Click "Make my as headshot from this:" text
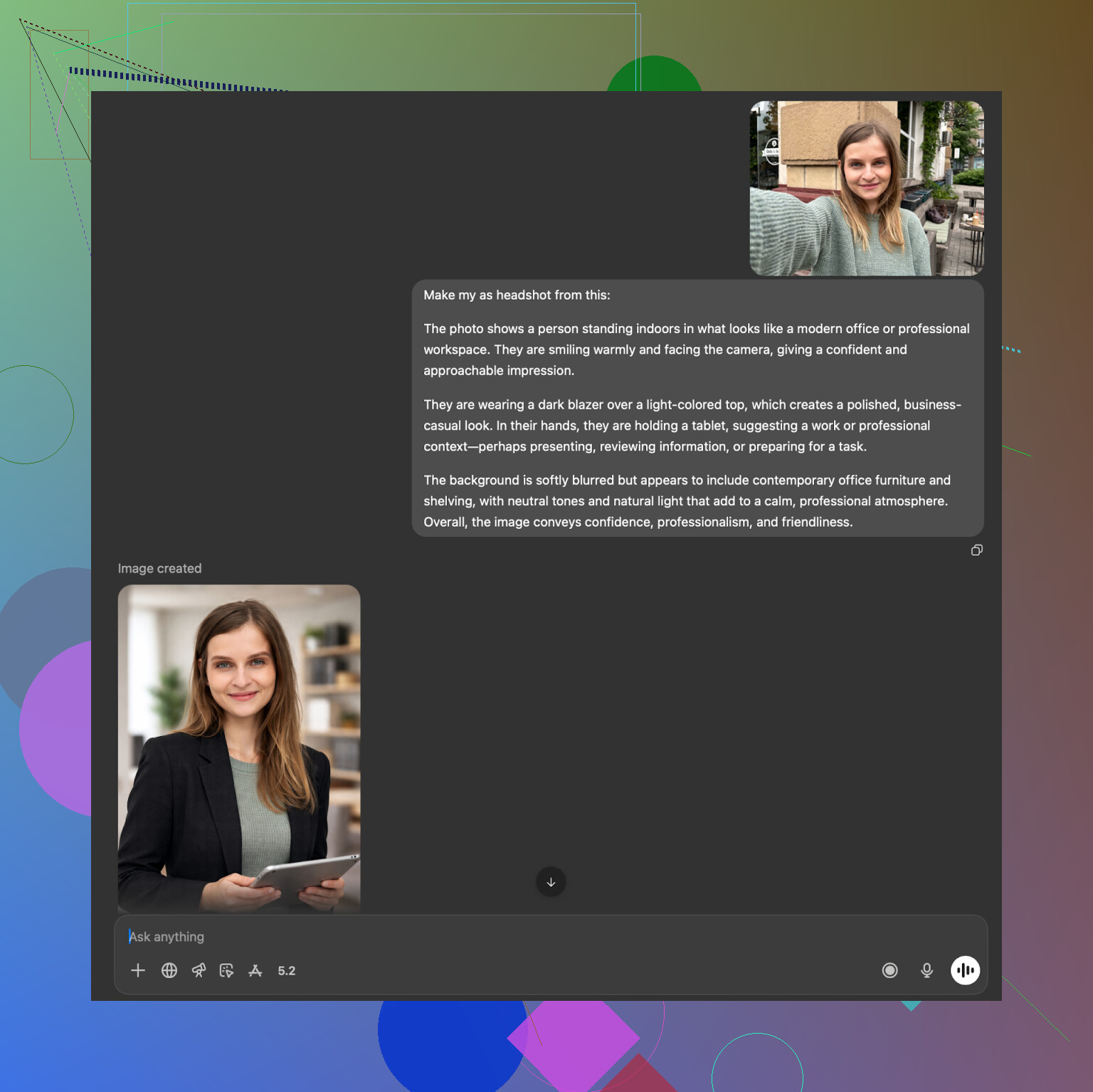 (x=517, y=295)
